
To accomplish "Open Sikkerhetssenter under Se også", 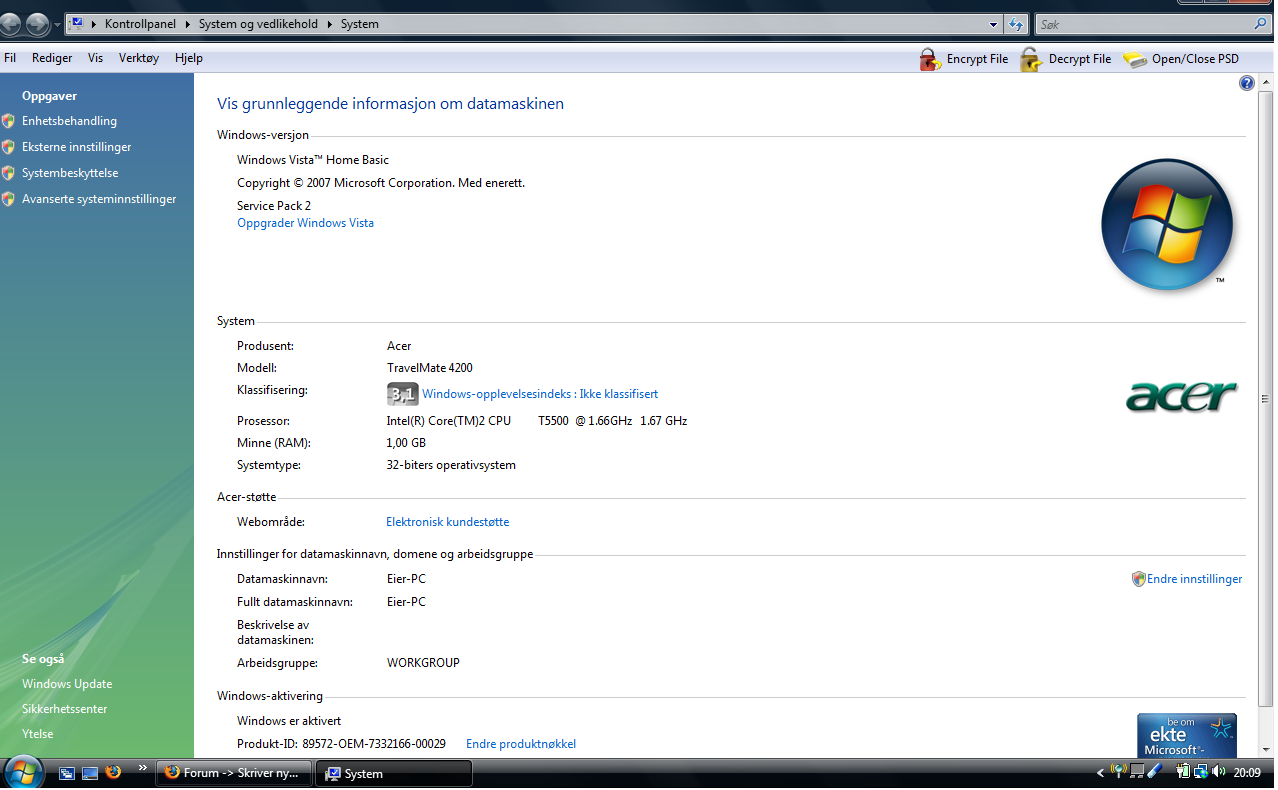I will pos(65,709).
